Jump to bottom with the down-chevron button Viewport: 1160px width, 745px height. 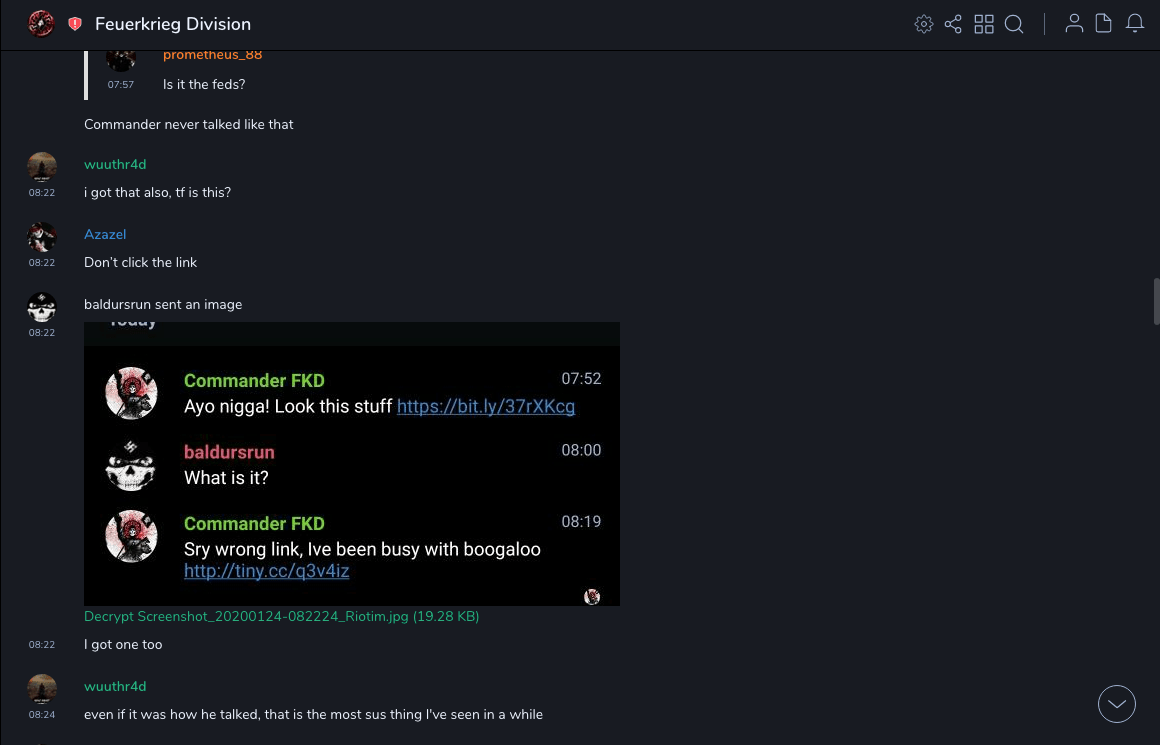point(1116,704)
